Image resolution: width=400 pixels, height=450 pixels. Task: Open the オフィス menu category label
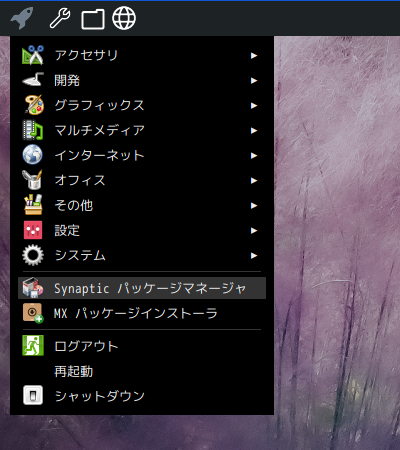80,180
